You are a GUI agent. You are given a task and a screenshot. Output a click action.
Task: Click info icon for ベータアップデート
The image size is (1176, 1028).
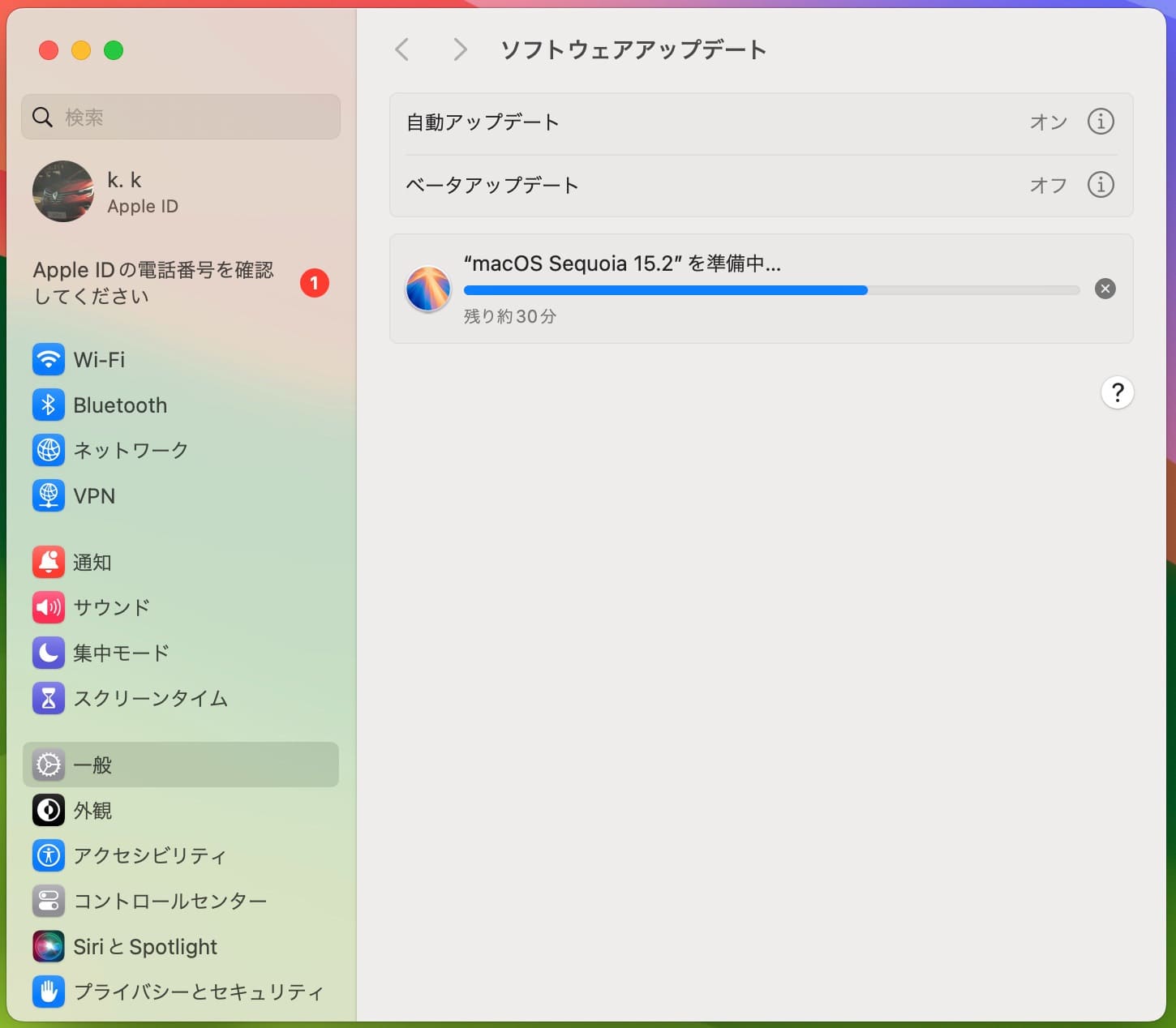[1101, 185]
